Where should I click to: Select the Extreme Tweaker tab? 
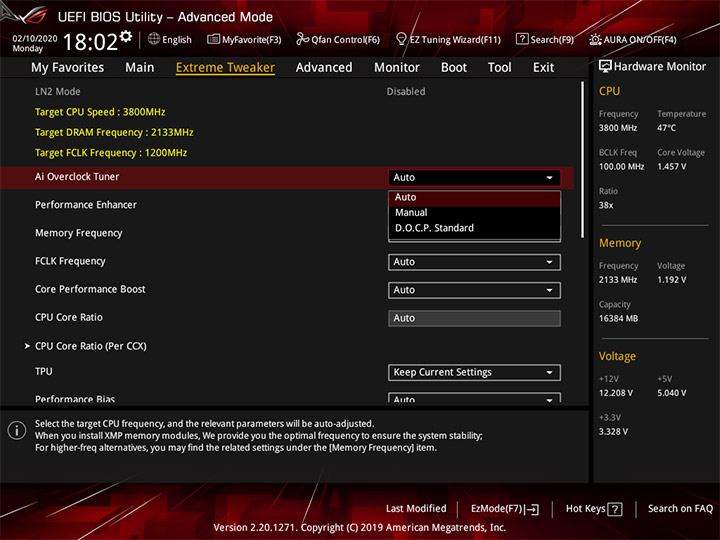click(x=225, y=68)
